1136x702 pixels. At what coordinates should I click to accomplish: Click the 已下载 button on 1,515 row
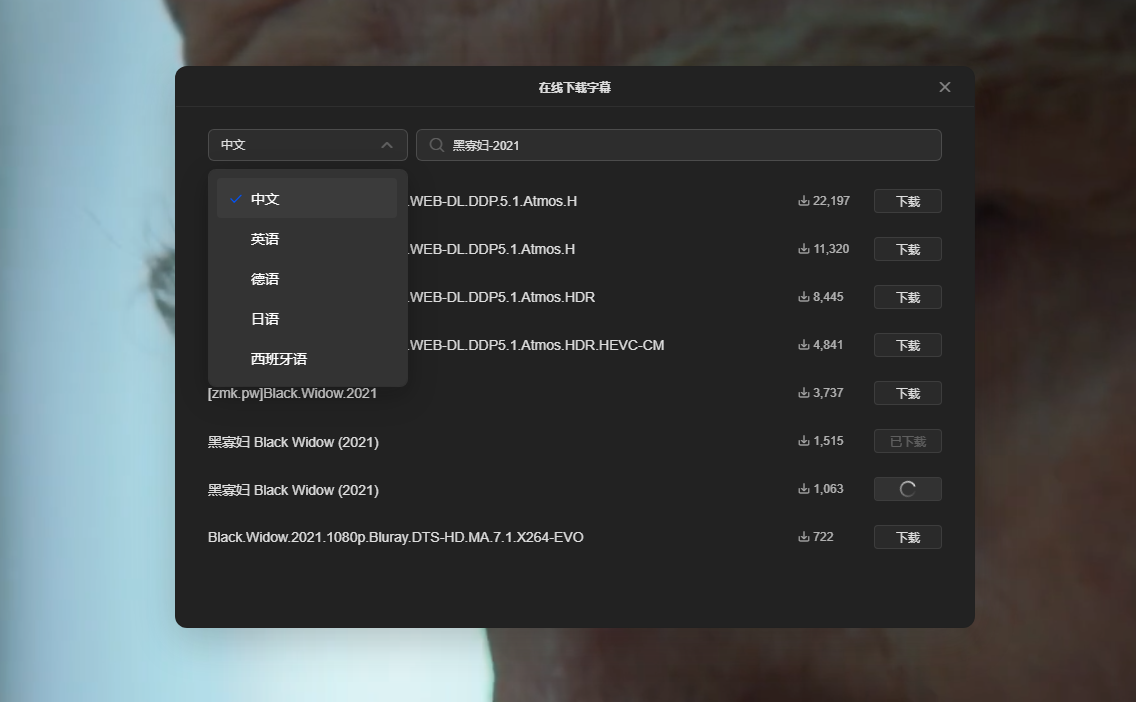click(907, 441)
